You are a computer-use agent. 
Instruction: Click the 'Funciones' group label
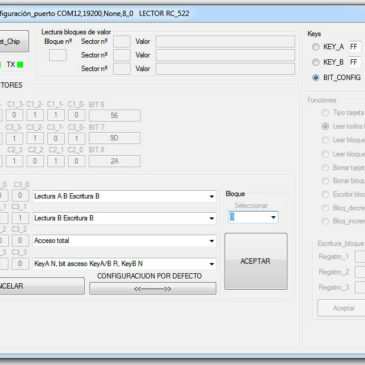(x=322, y=100)
